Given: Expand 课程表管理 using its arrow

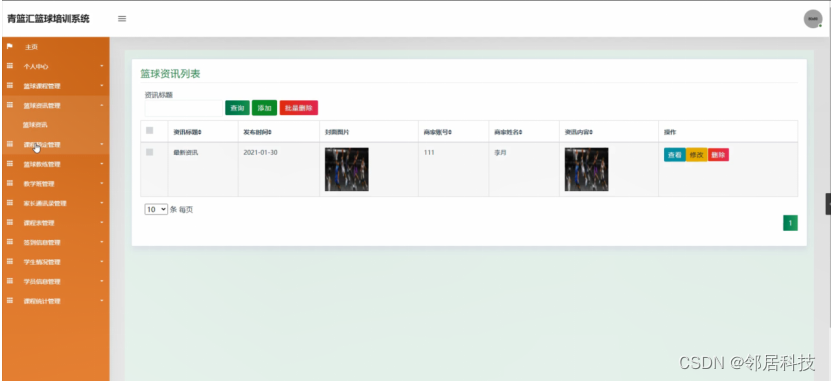Looking at the screenshot, I should pos(101,223).
